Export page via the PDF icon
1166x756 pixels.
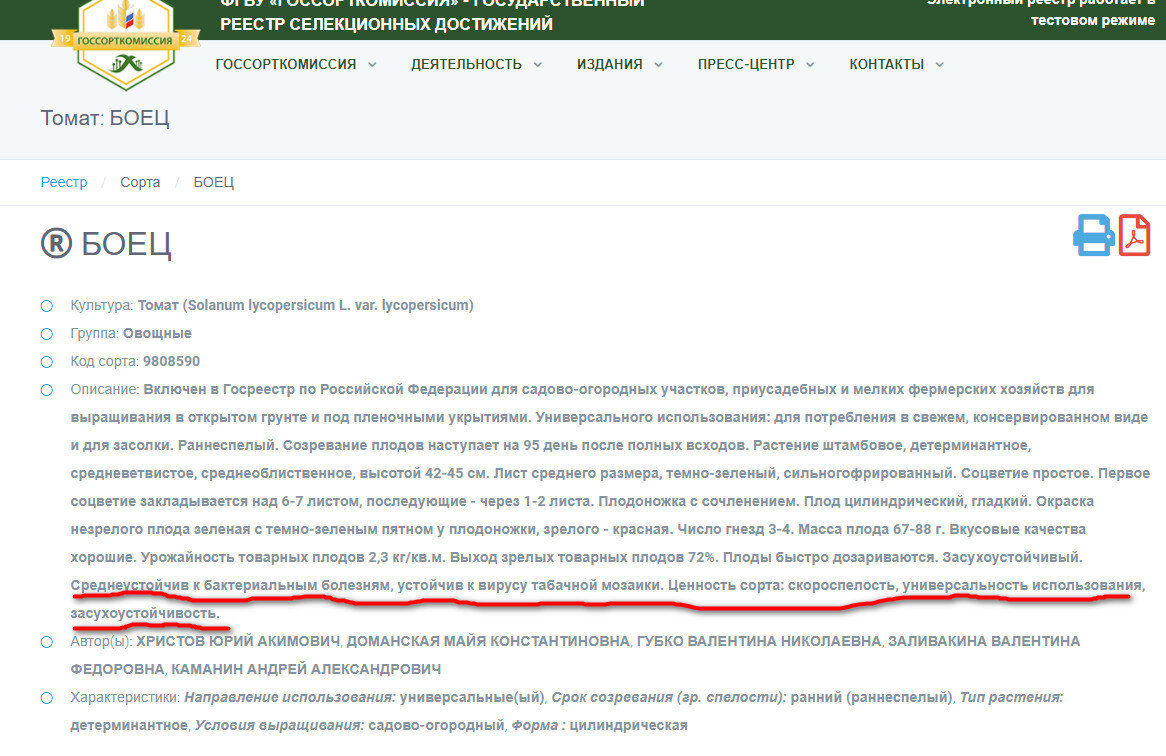click(x=1134, y=236)
